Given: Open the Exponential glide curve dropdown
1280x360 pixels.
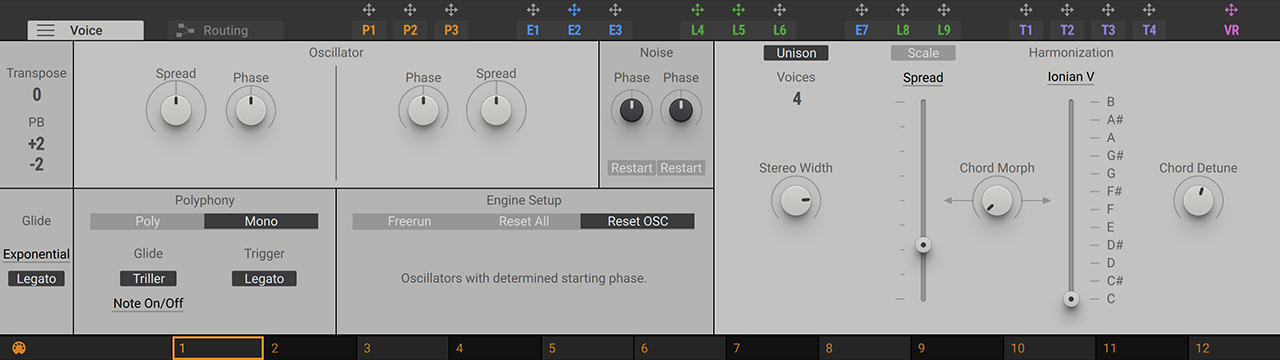Looking at the screenshot, I should [36, 254].
